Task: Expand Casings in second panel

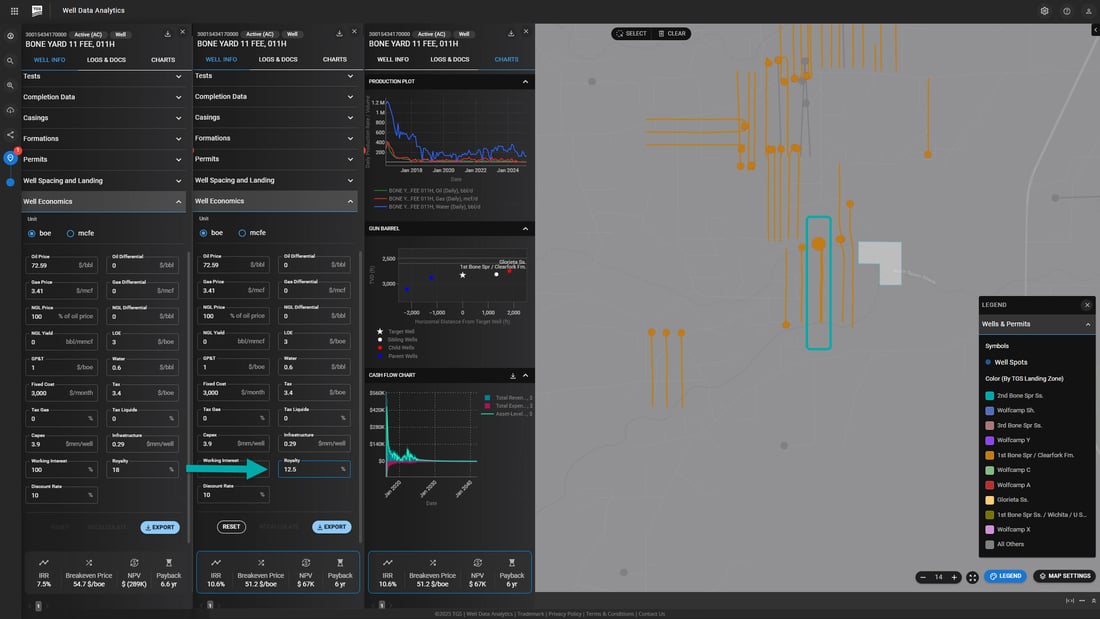Action: point(275,117)
